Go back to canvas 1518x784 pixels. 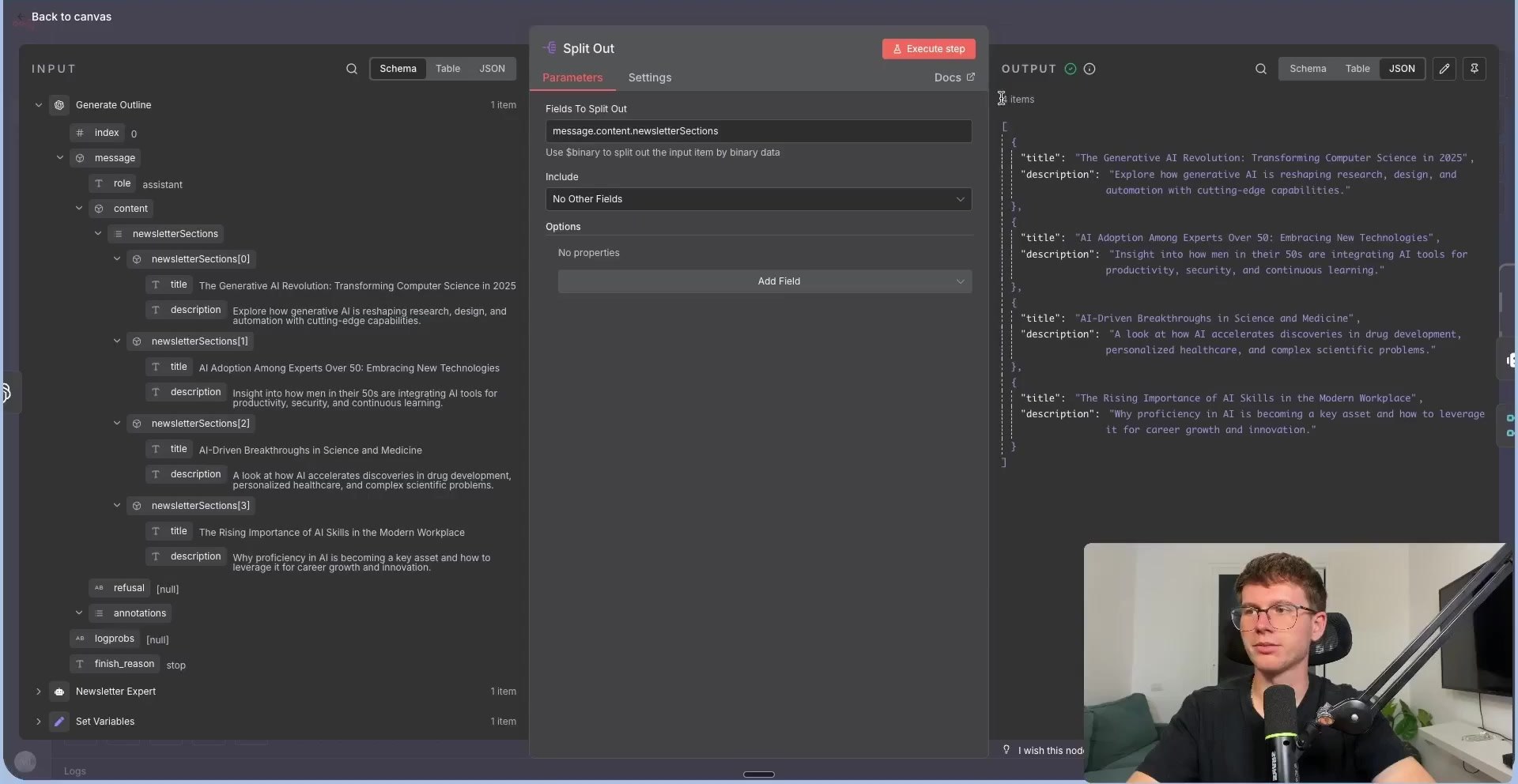coord(71,17)
